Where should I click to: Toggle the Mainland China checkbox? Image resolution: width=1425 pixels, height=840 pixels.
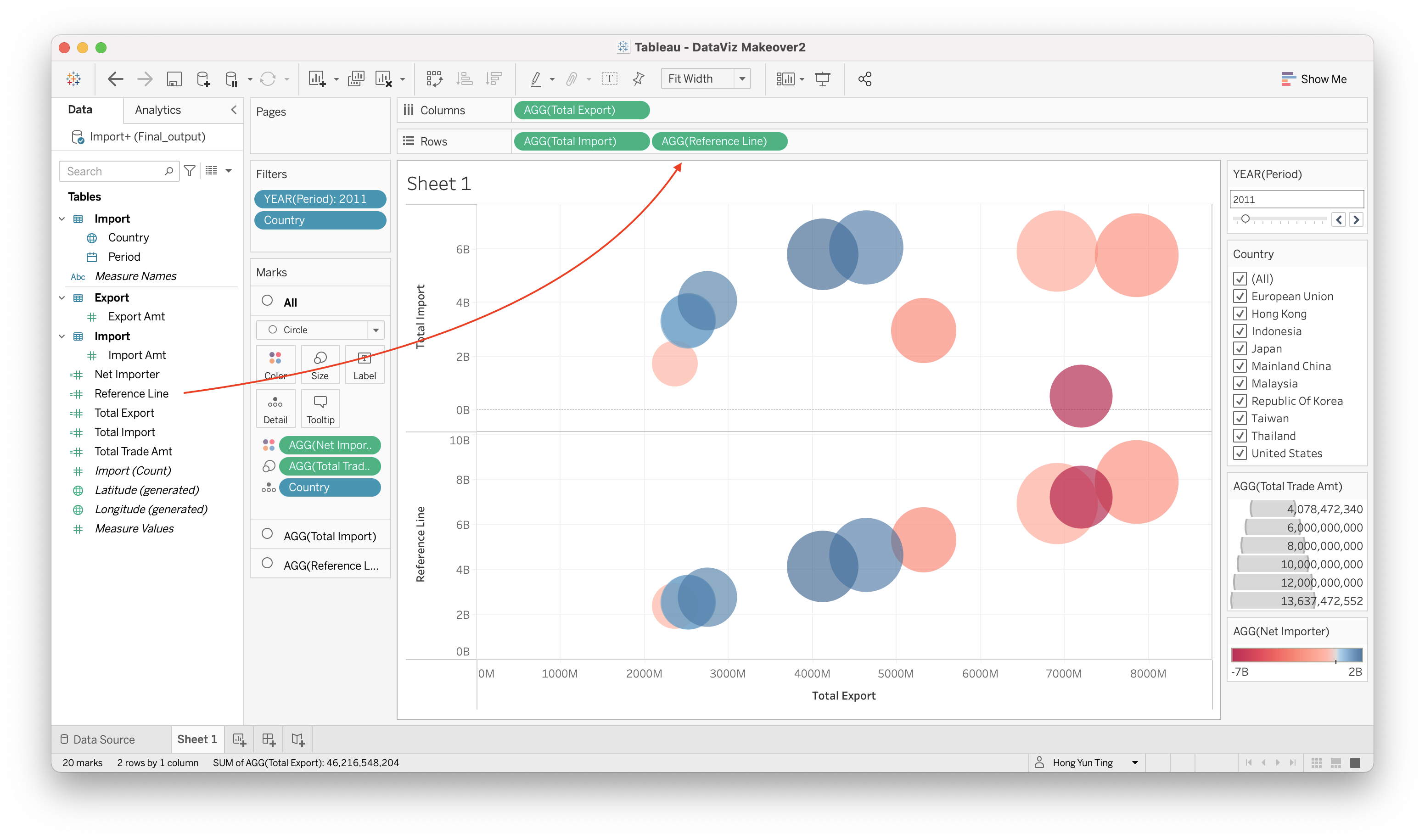pos(1240,366)
